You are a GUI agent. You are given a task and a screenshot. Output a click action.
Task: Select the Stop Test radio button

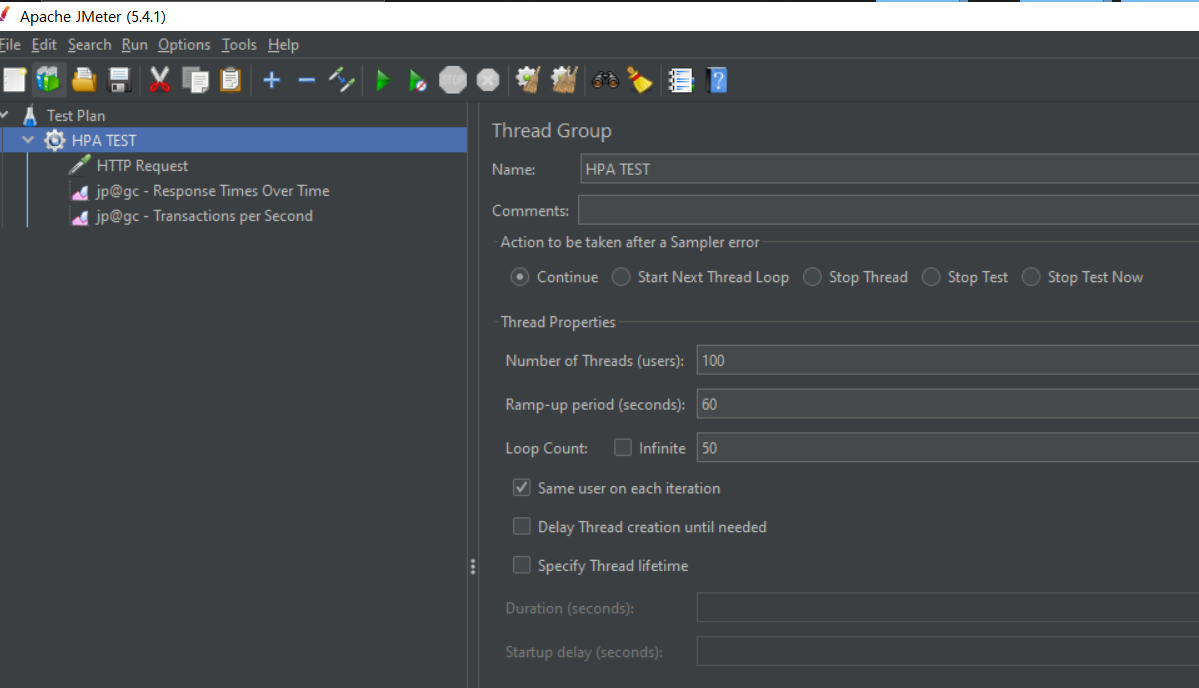(x=931, y=277)
